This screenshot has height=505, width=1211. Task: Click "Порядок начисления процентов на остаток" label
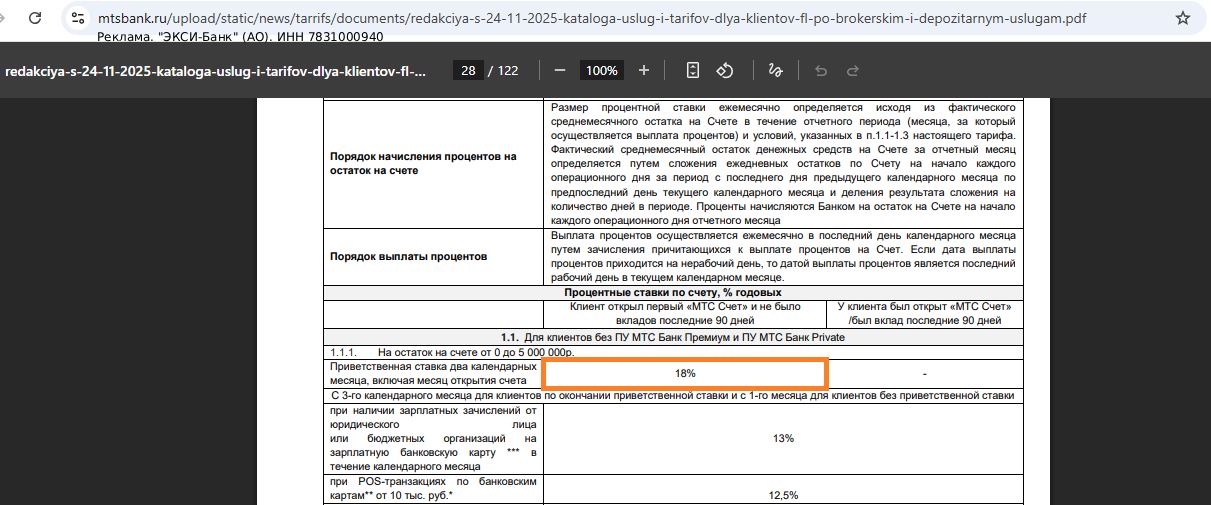[423, 163]
